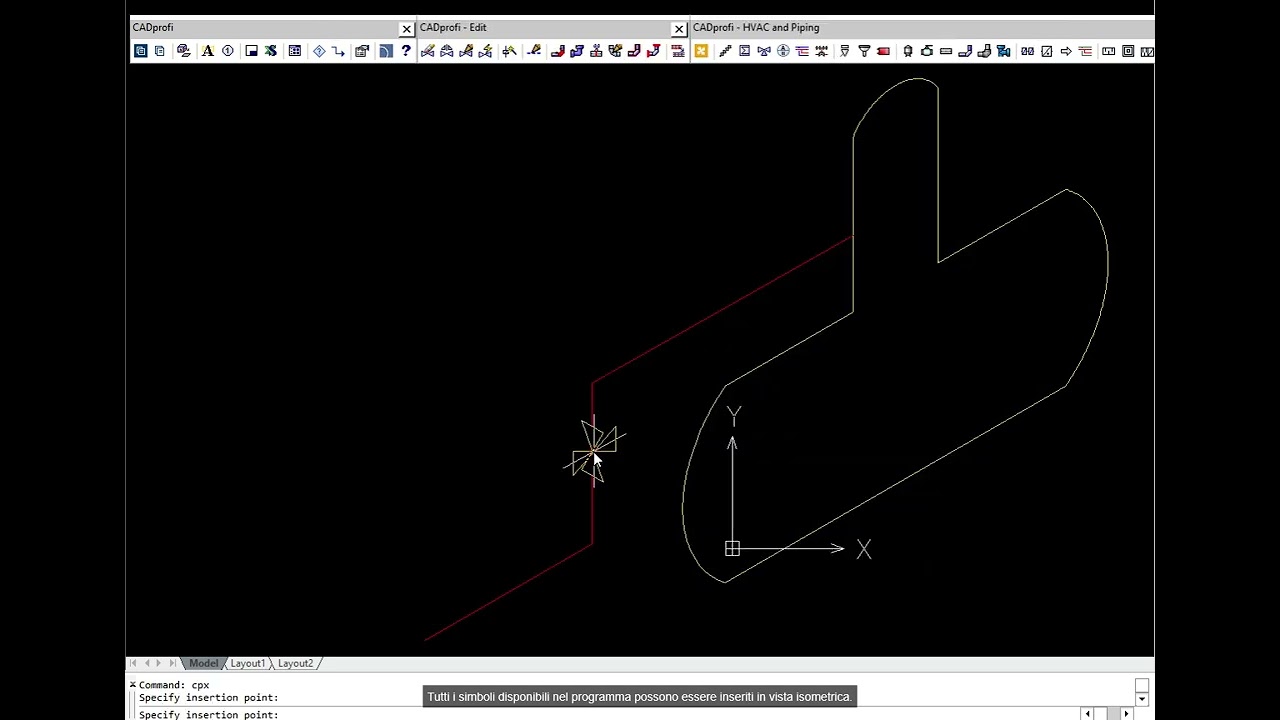Click the blue stepped arrow line icon

(x=338, y=51)
